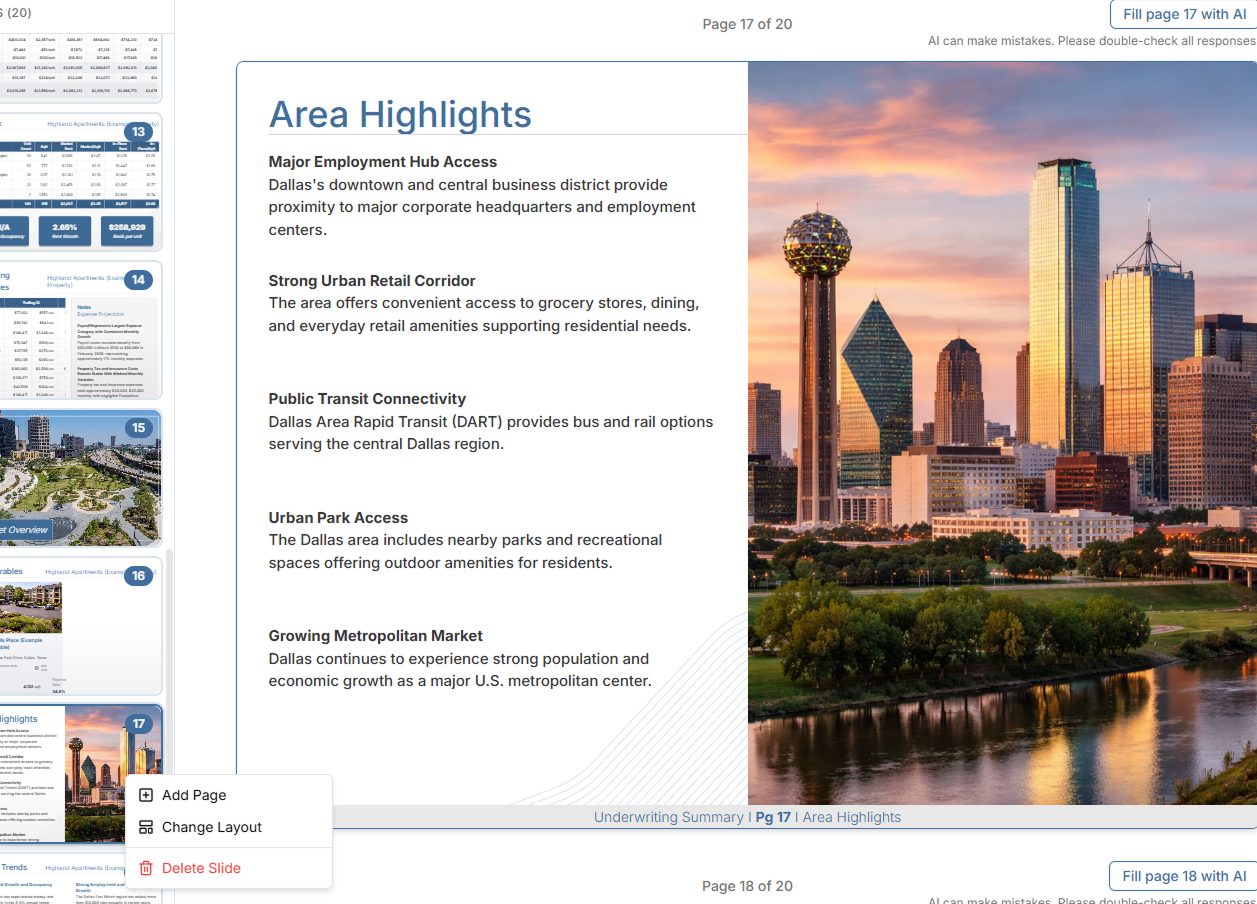1257x904 pixels.
Task: Click the Area Highlights slide title
Action: pos(400,114)
